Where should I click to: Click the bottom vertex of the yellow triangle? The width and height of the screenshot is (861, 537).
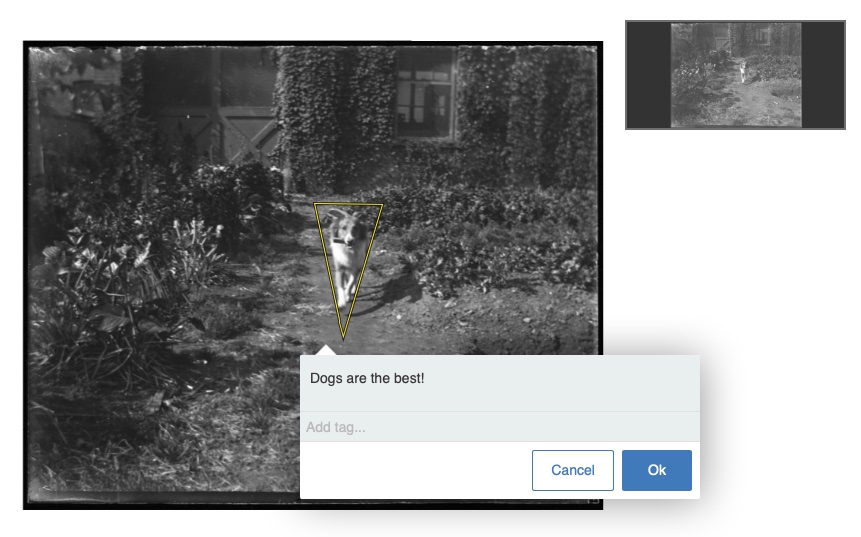pyautogui.click(x=342, y=339)
